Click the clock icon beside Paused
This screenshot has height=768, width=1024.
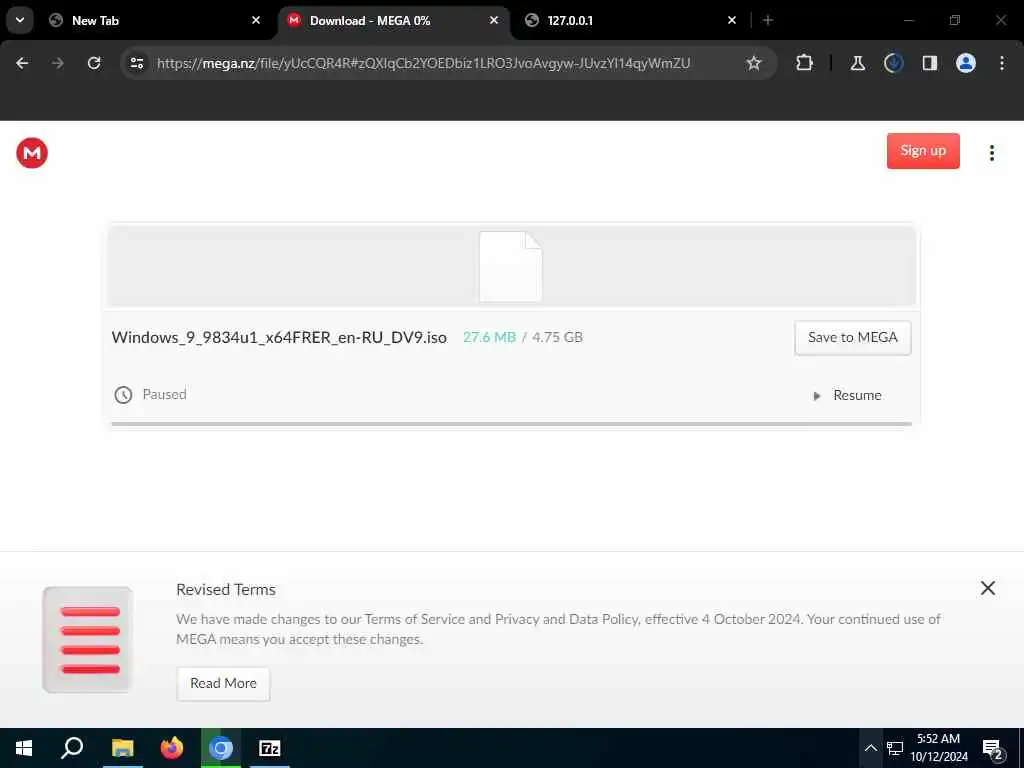123,394
